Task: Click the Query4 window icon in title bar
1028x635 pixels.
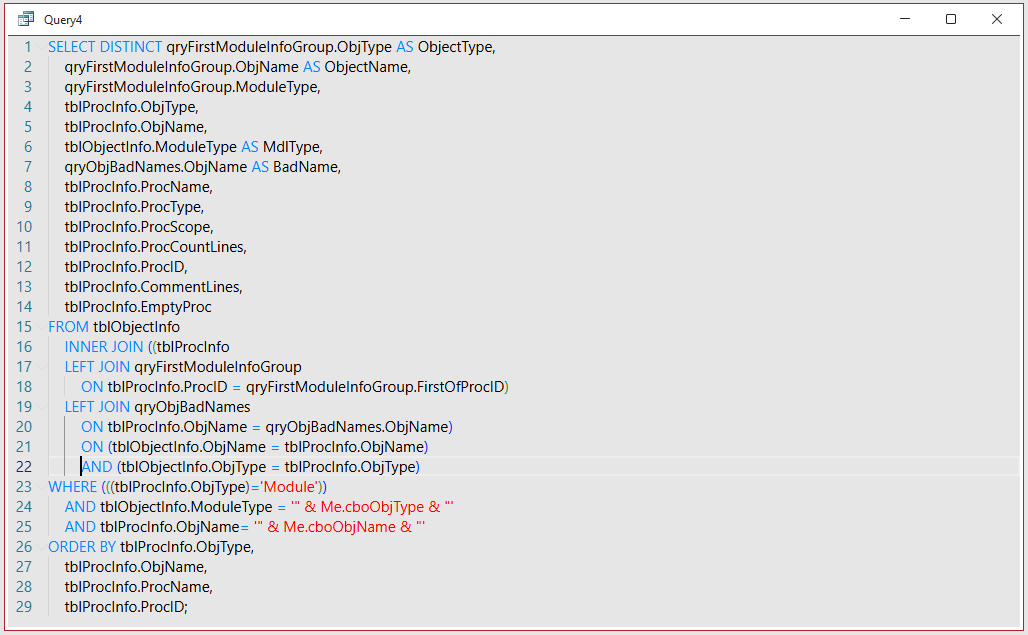Action: (x=26, y=19)
